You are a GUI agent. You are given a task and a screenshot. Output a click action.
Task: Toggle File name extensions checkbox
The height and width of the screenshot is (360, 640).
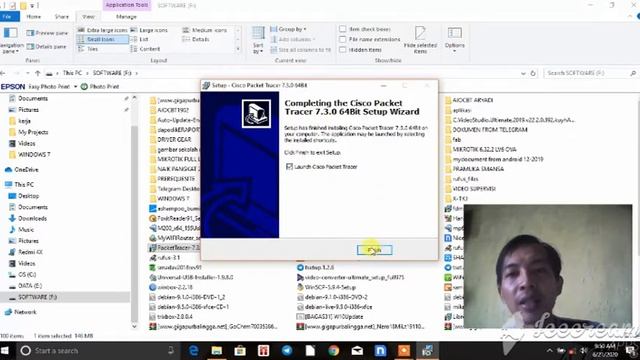pyautogui.click(x=342, y=39)
